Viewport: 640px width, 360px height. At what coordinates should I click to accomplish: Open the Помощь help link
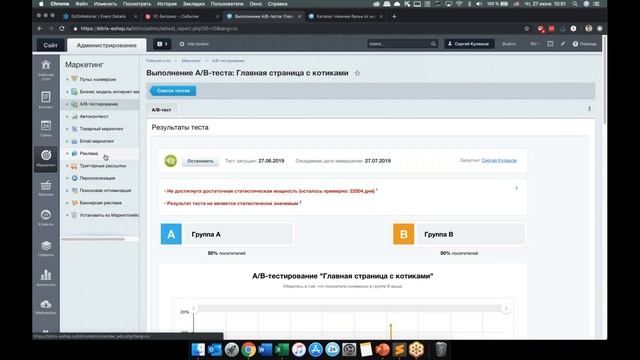584,44
